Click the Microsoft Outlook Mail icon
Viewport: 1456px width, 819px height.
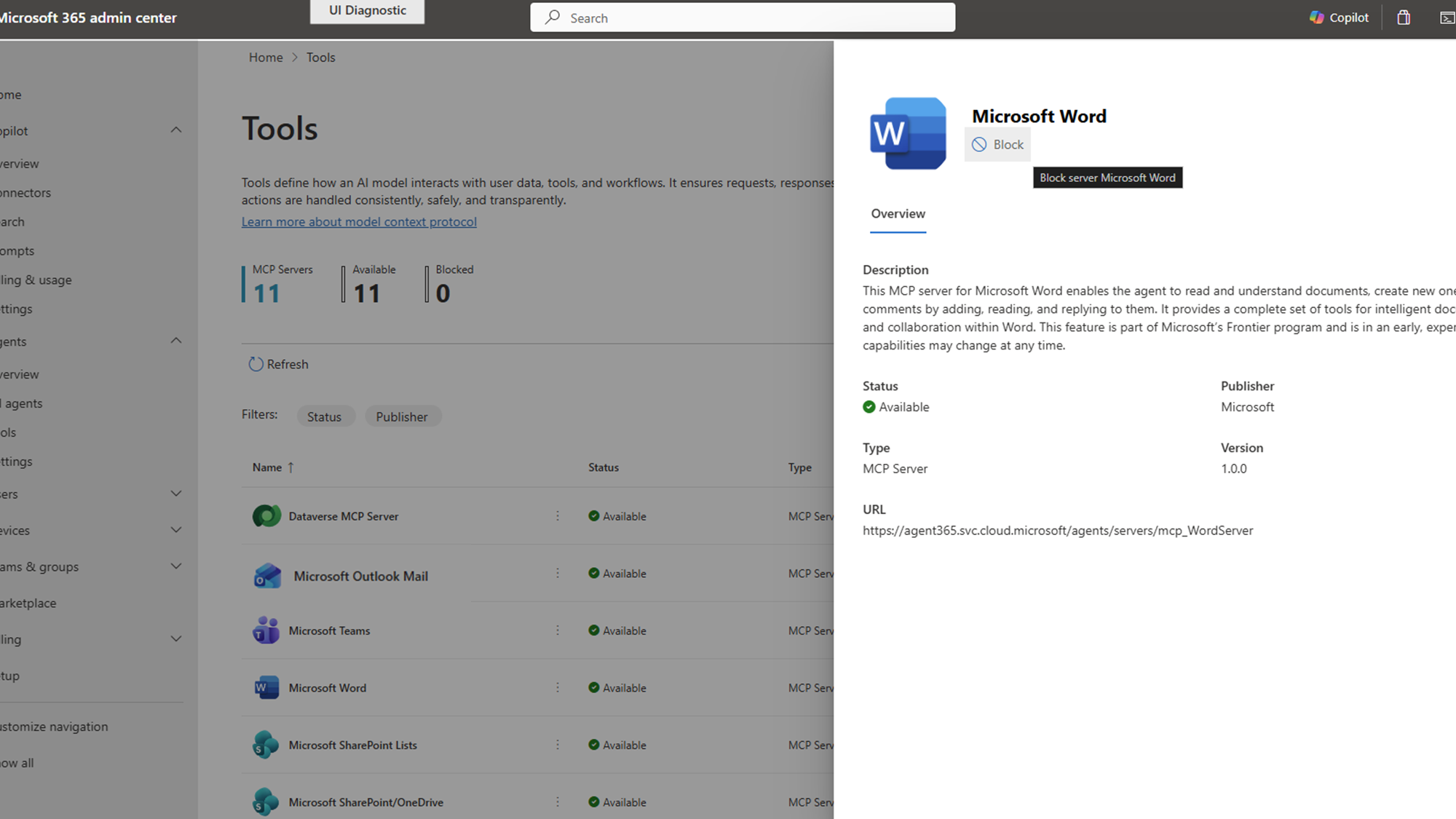tap(268, 575)
